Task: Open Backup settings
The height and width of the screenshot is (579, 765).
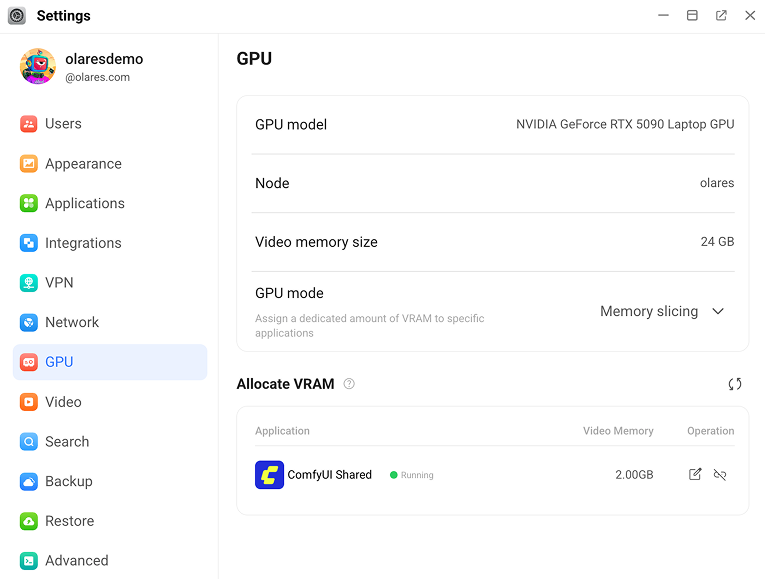Action: click(68, 481)
